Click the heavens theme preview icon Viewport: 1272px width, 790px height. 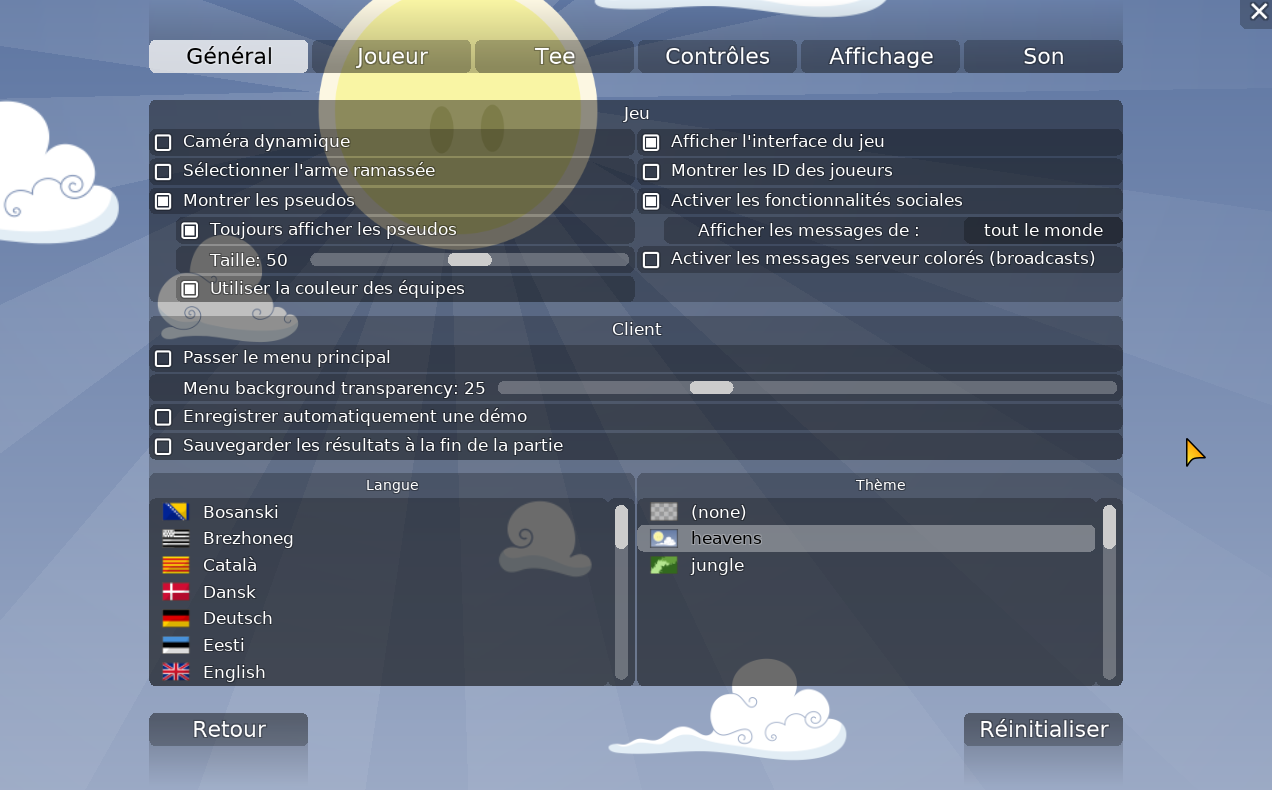pyautogui.click(x=664, y=539)
